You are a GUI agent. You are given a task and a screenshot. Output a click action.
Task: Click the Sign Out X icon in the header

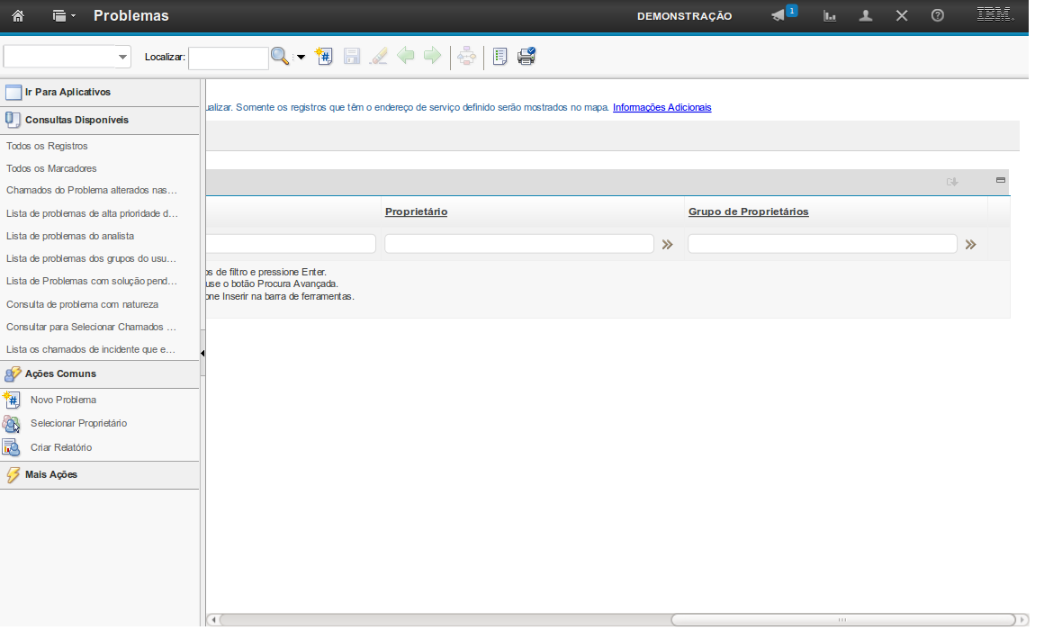tap(901, 16)
